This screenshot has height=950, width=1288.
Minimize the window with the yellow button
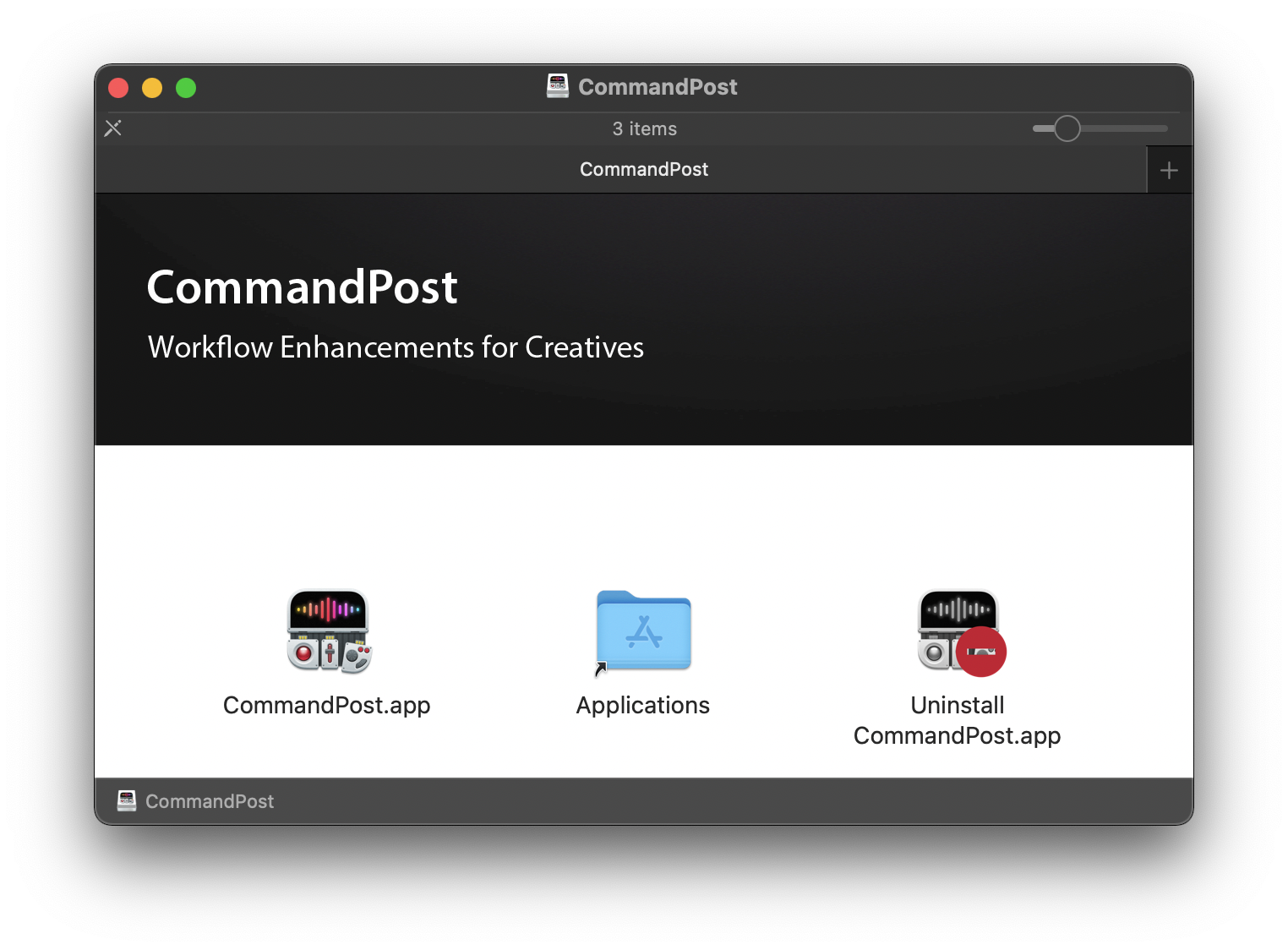[x=152, y=88]
